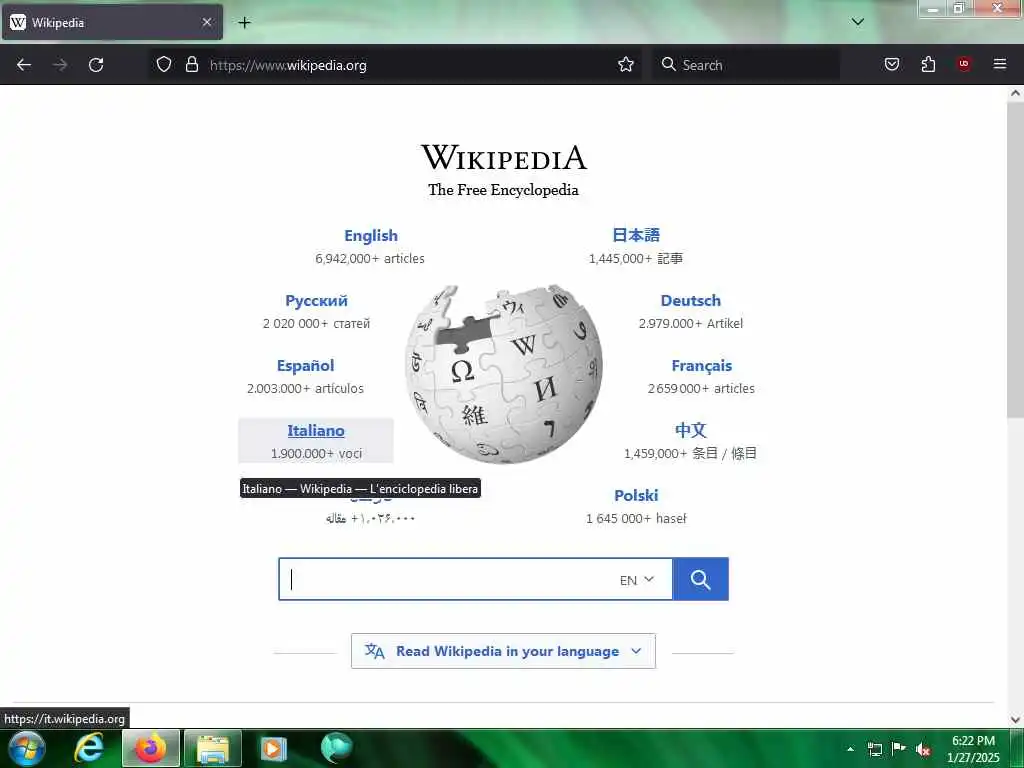The height and width of the screenshot is (768, 1024).
Task: Click the page vertical scrollbar thumb
Action: pos(1015,259)
